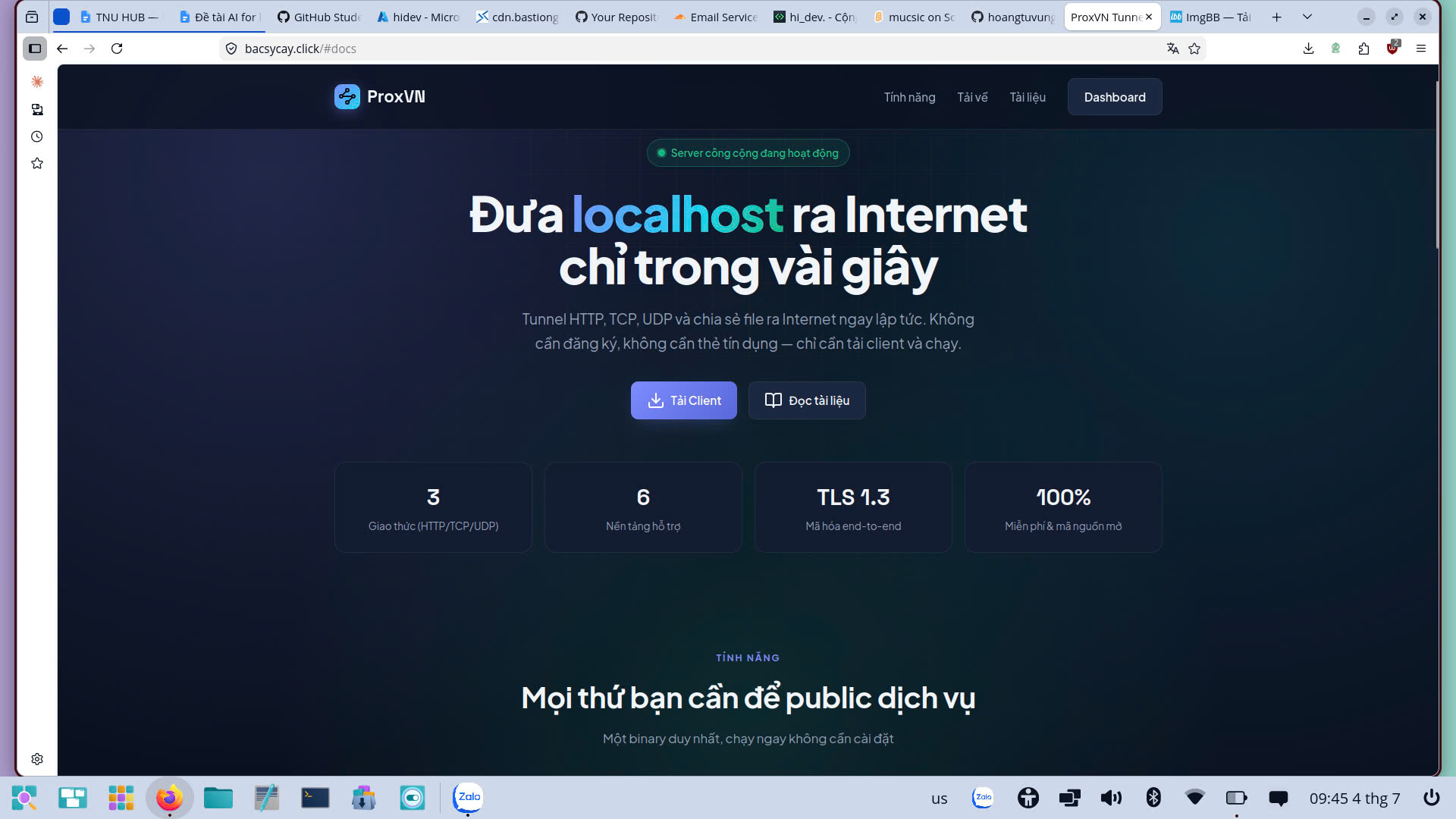Click the taskbar clock 09:45

tap(1354, 799)
